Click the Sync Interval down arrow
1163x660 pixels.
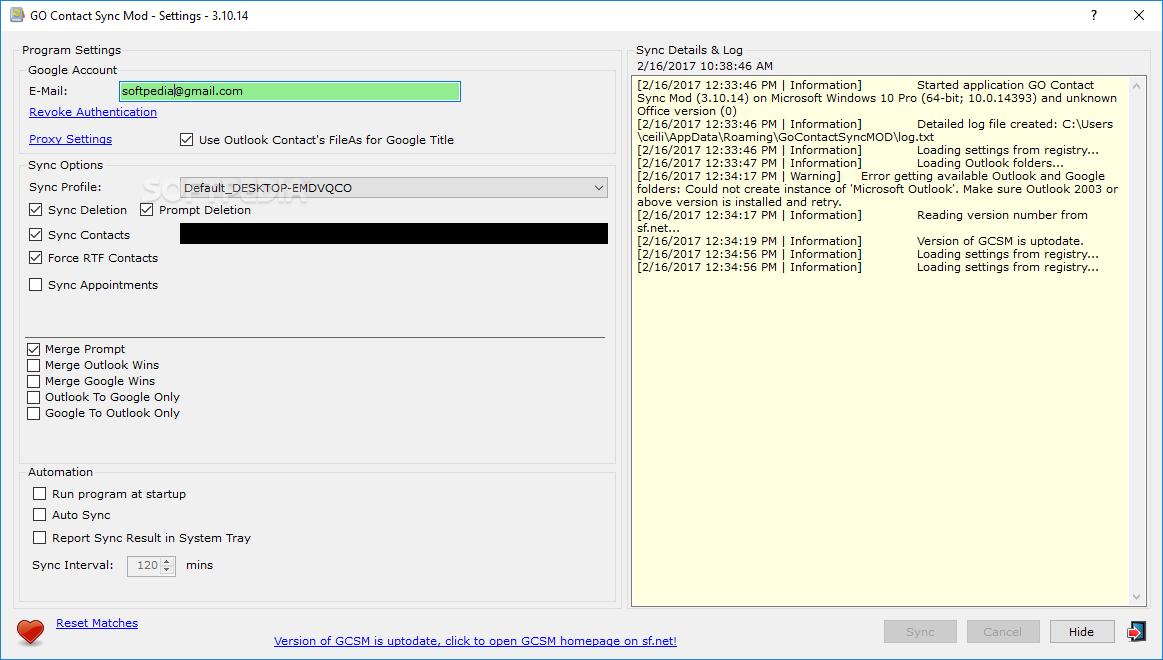click(167, 570)
